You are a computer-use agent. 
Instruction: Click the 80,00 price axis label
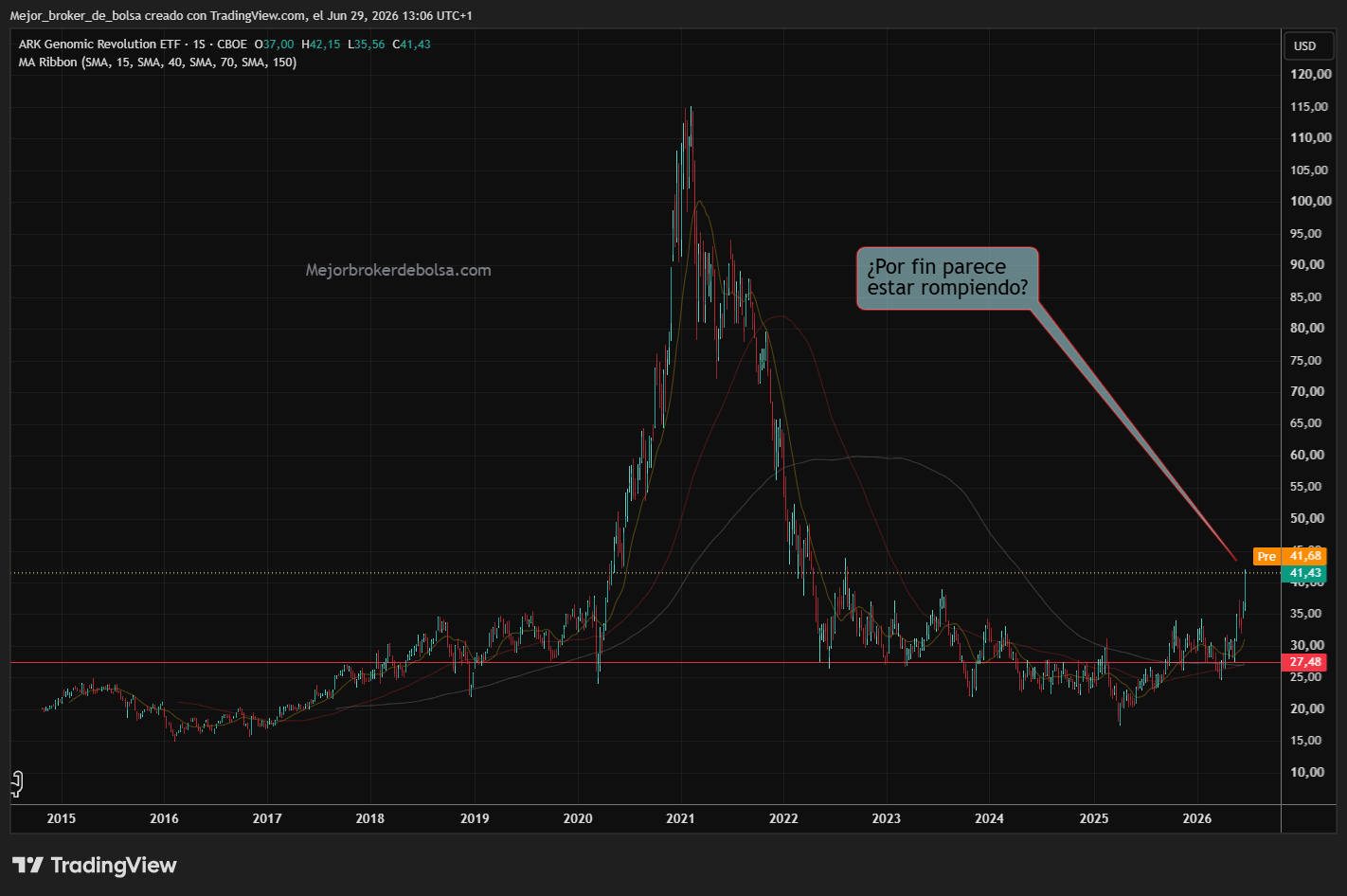pyautogui.click(x=1307, y=328)
